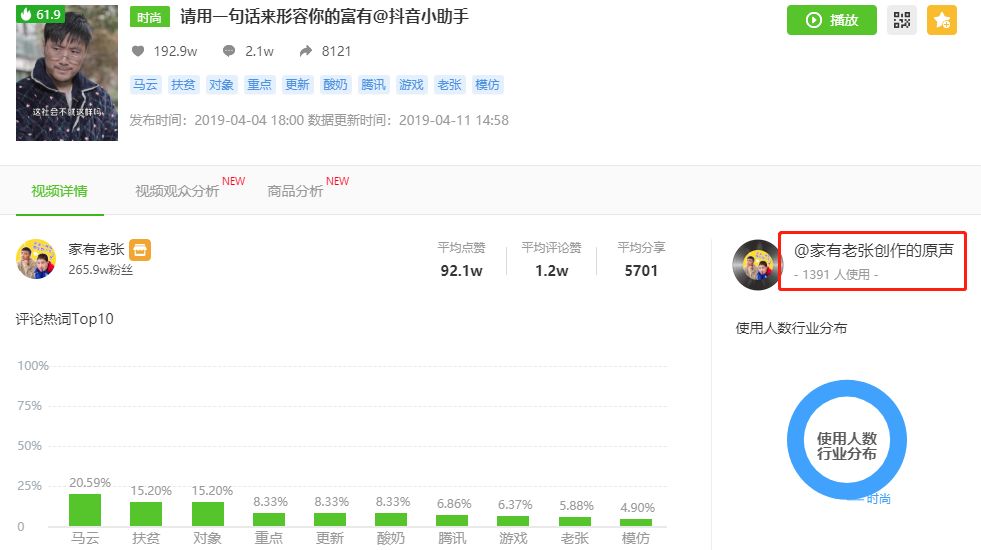Viewport: 981px width, 550px height.
Task: Click the 模仿 4.90% bar
Action: (636, 522)
